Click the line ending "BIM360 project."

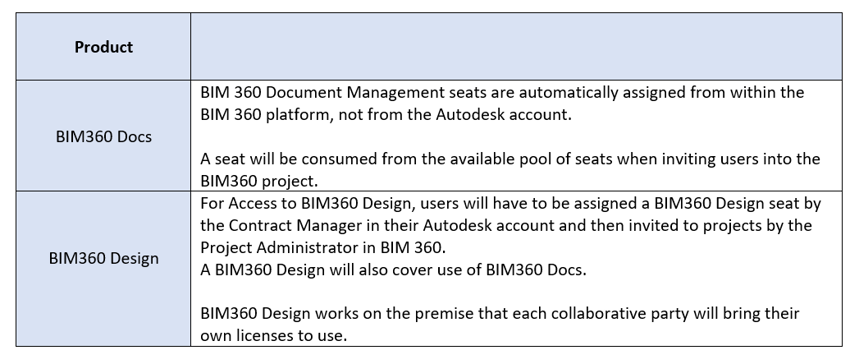click(255, 181)
